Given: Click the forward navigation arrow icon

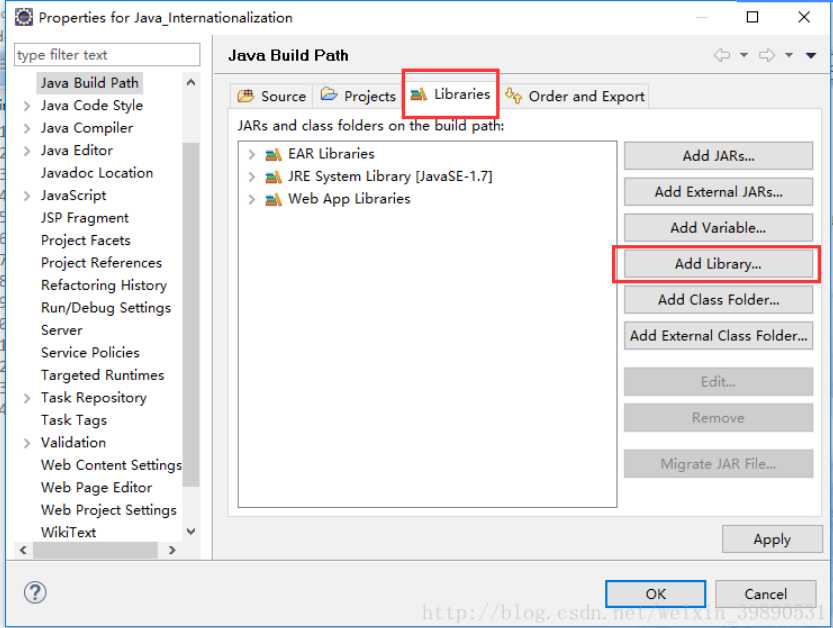Looking at the screenshot, I should (x=766, y=55).
